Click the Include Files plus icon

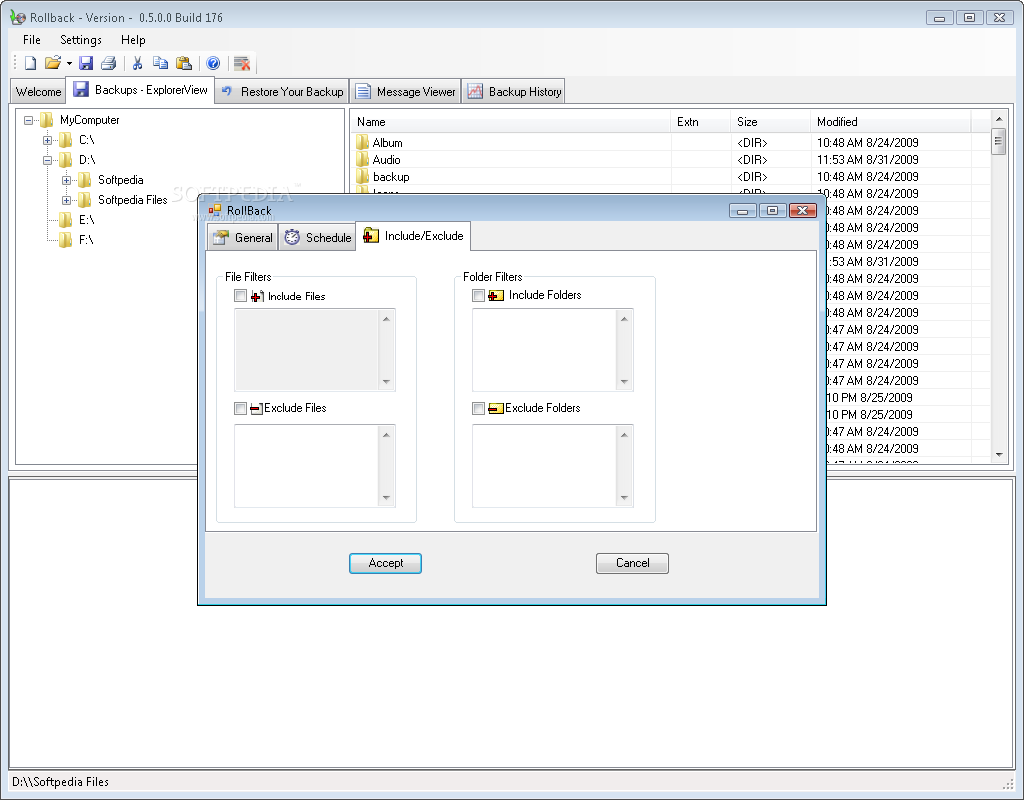pyautogui.click(x=257, y=296)
